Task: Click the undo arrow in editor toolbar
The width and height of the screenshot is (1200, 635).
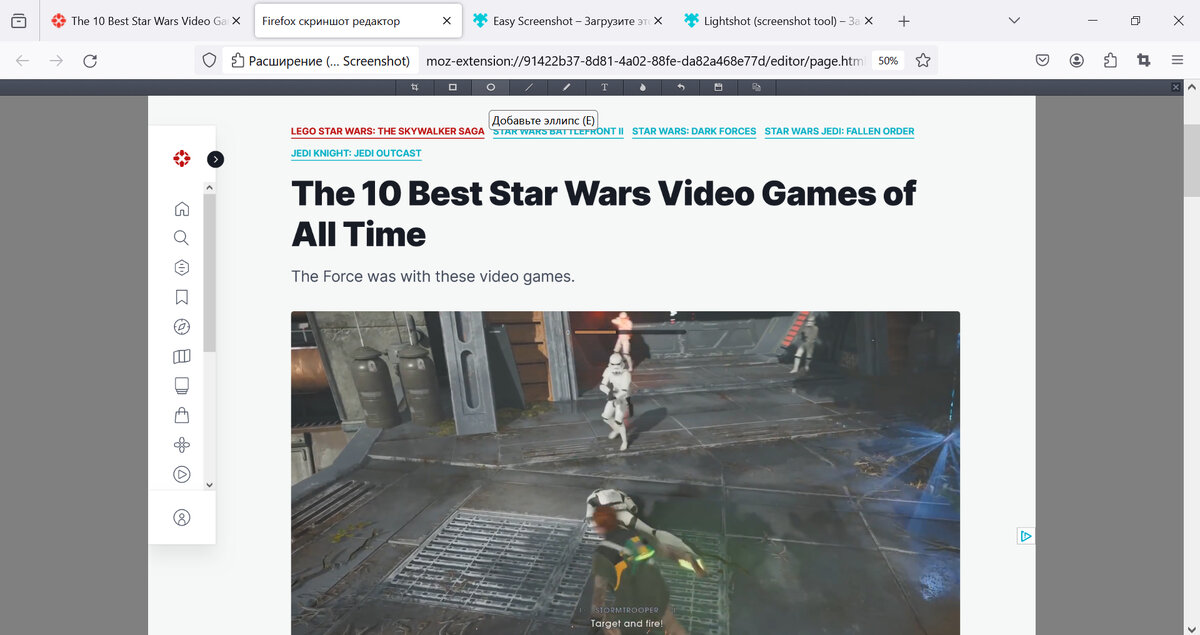Action: point(680,87)
